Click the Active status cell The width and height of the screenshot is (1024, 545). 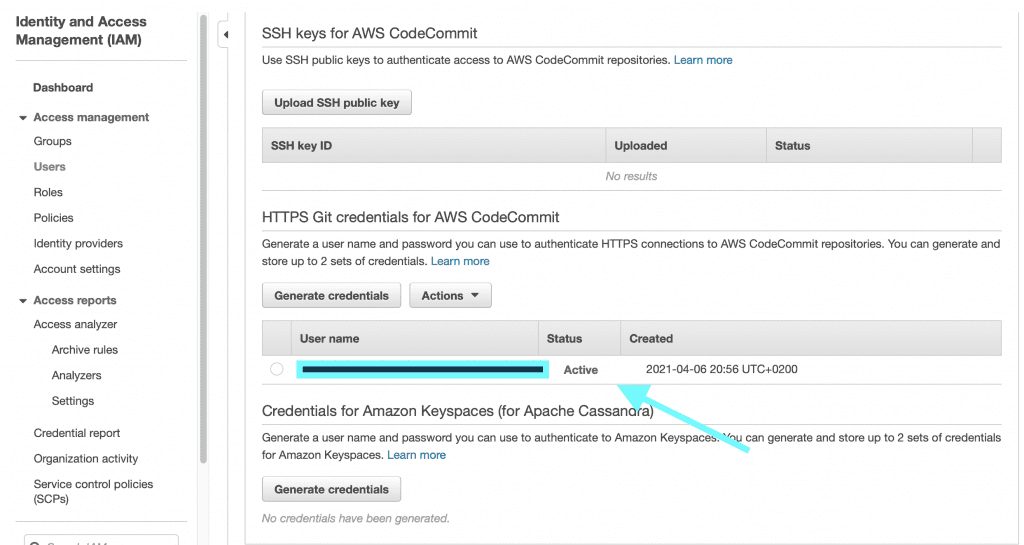click(x=581, y=369)
